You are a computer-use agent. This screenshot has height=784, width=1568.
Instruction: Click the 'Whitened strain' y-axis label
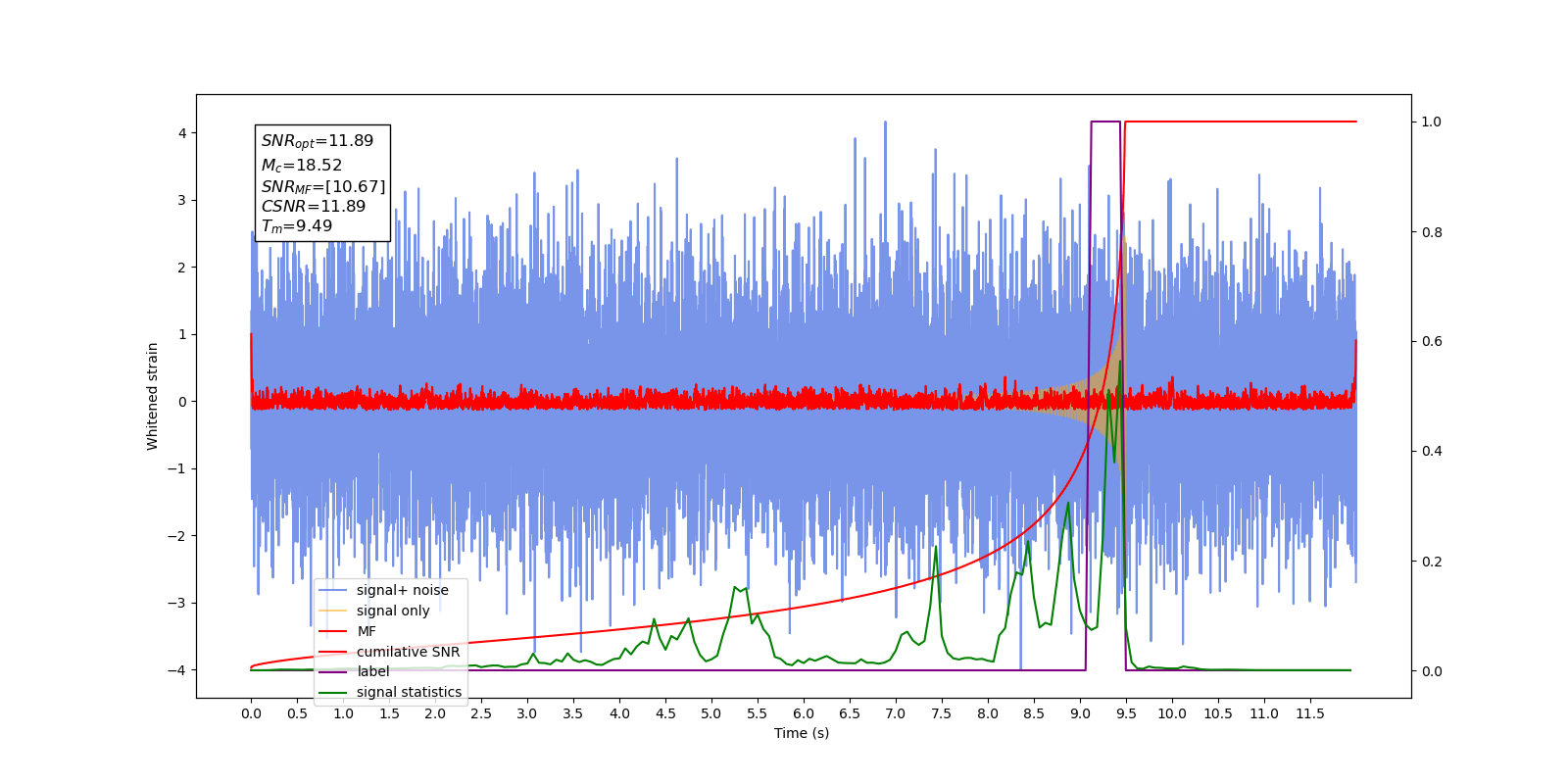click(153, 396)
